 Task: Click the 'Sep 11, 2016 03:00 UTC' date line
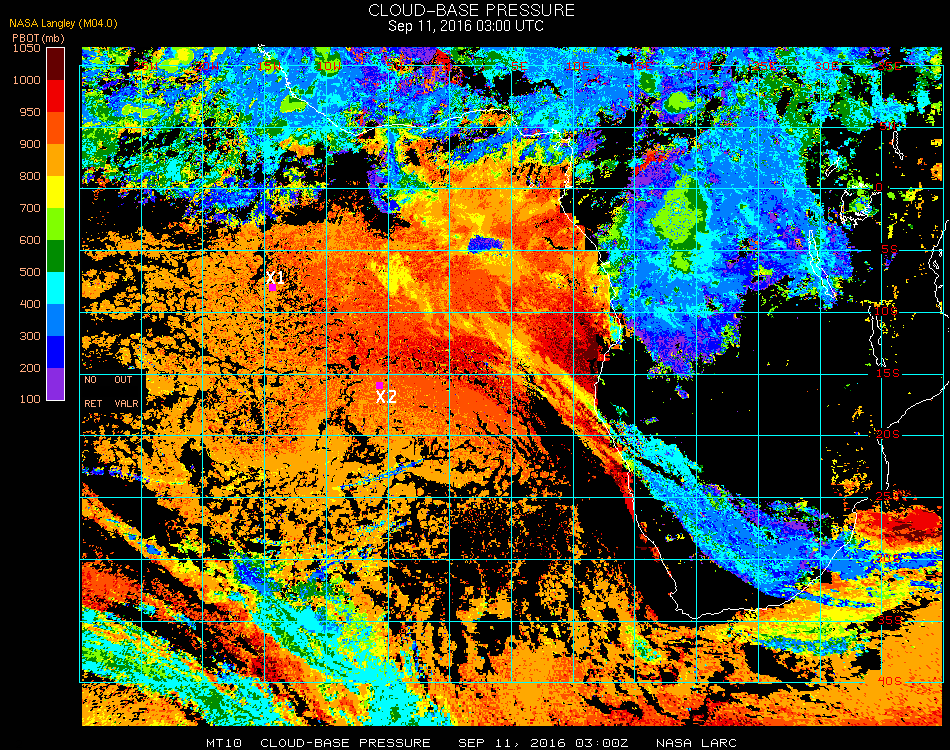tap(465, 26)
